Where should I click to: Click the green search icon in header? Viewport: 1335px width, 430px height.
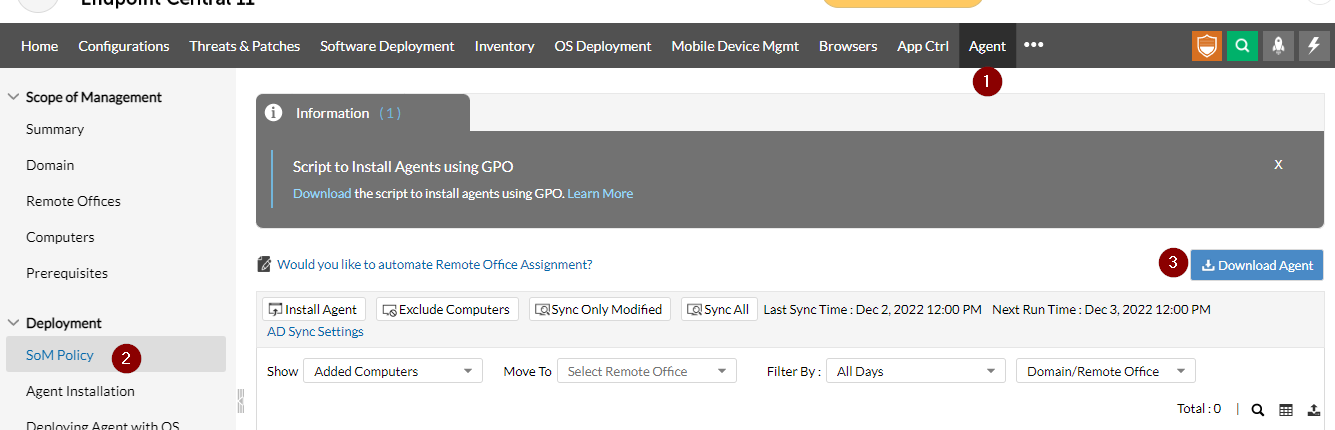point(1242,46)
